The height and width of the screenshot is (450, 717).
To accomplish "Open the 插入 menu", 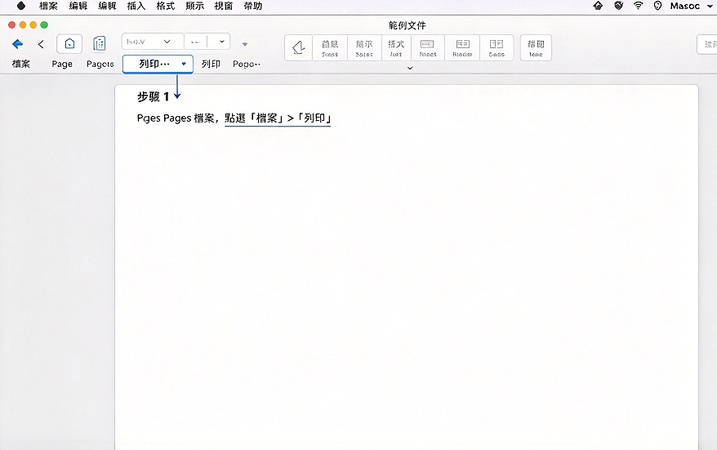I will 136,6.
